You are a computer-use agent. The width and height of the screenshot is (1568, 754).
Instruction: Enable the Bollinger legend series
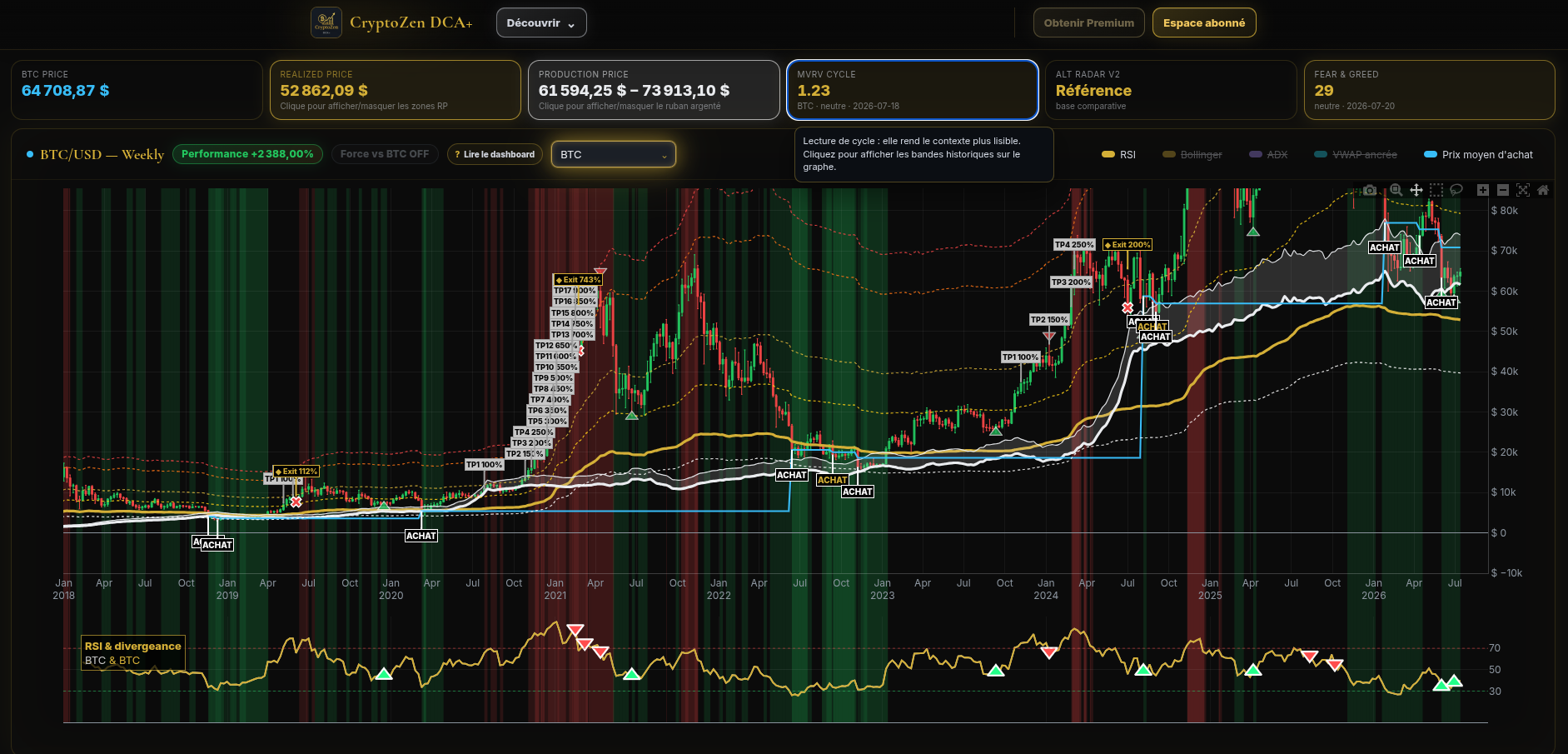coord(1192,155)
